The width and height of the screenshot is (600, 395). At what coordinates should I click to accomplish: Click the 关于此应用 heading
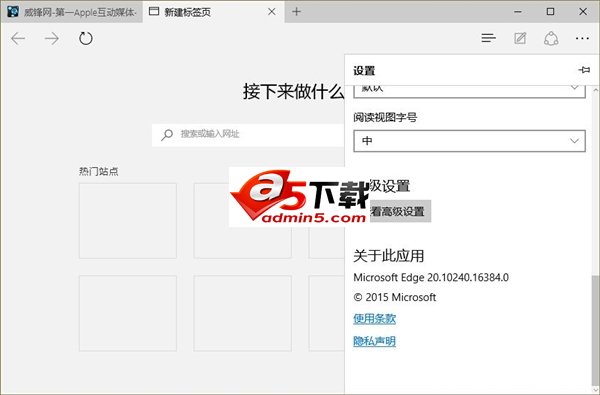(x=388, y=256)
